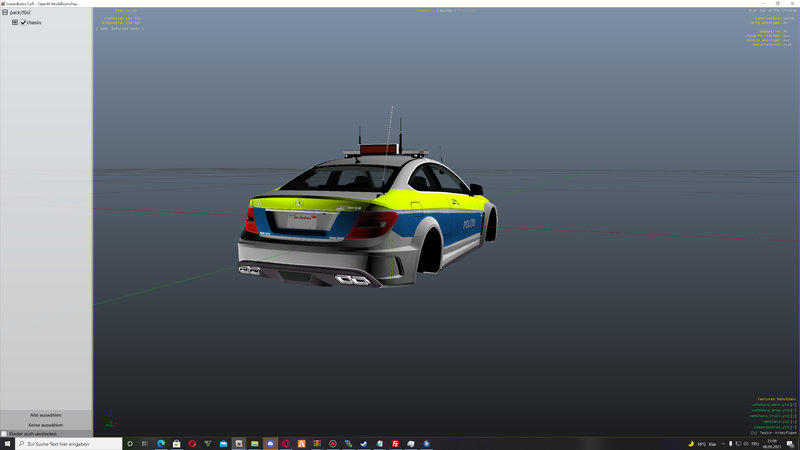Open the red record icon app
The image size is (800, 450).
coord(333,444)
